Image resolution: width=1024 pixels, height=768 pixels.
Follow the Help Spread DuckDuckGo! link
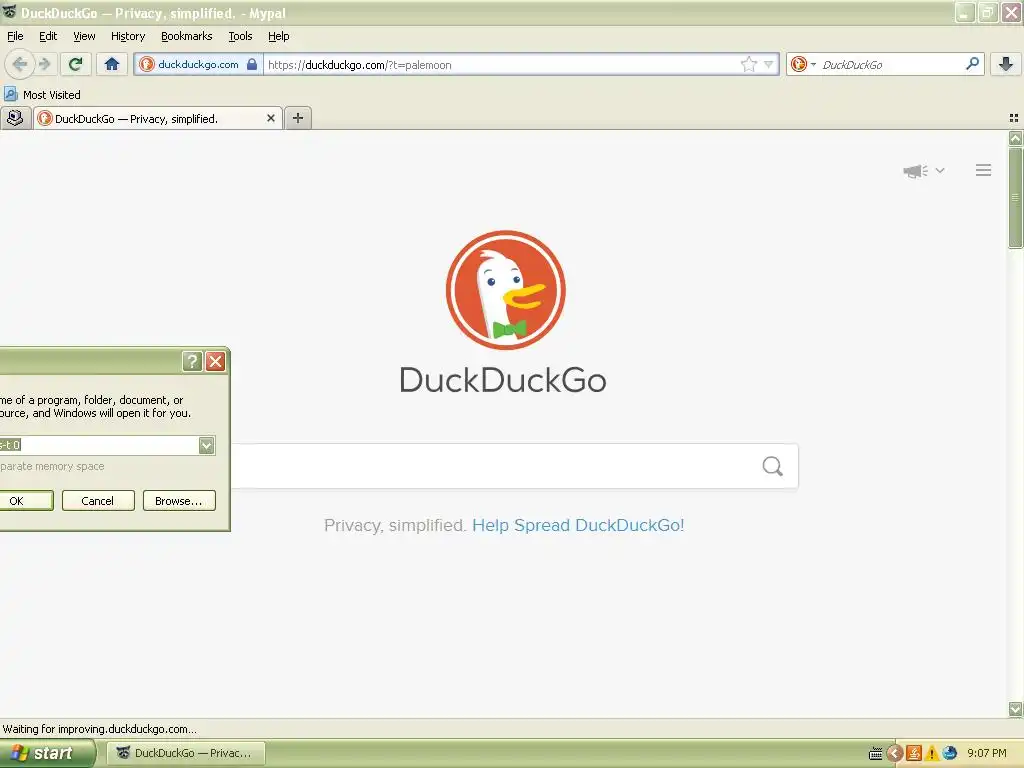pos(578,525)
